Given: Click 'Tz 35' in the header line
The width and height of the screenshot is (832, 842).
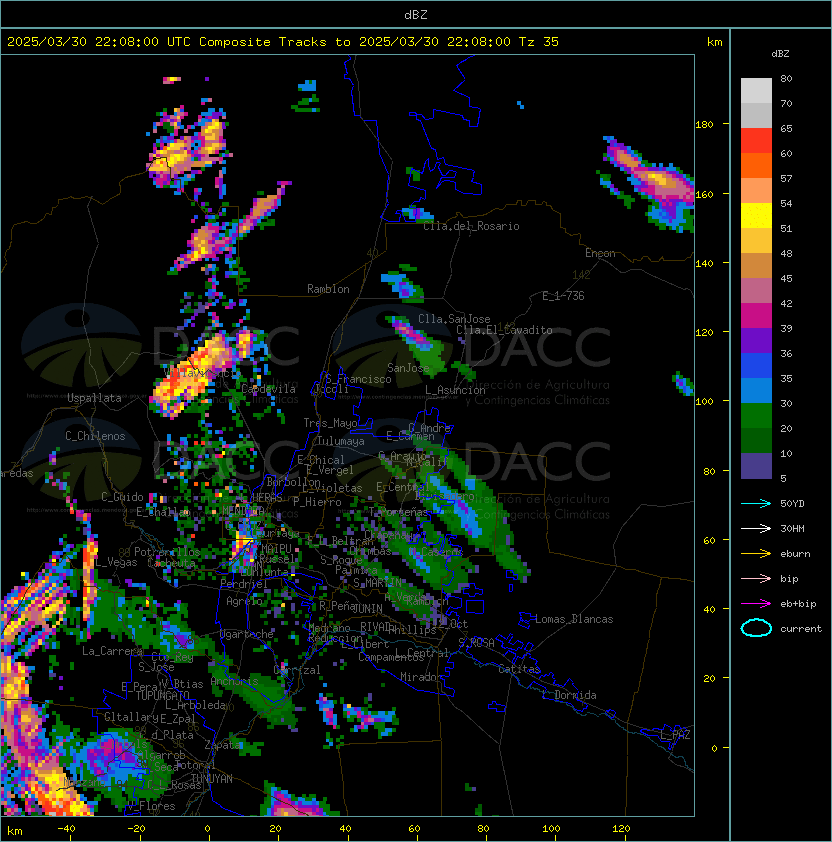Looking at the screenshot, I should 539,42.
